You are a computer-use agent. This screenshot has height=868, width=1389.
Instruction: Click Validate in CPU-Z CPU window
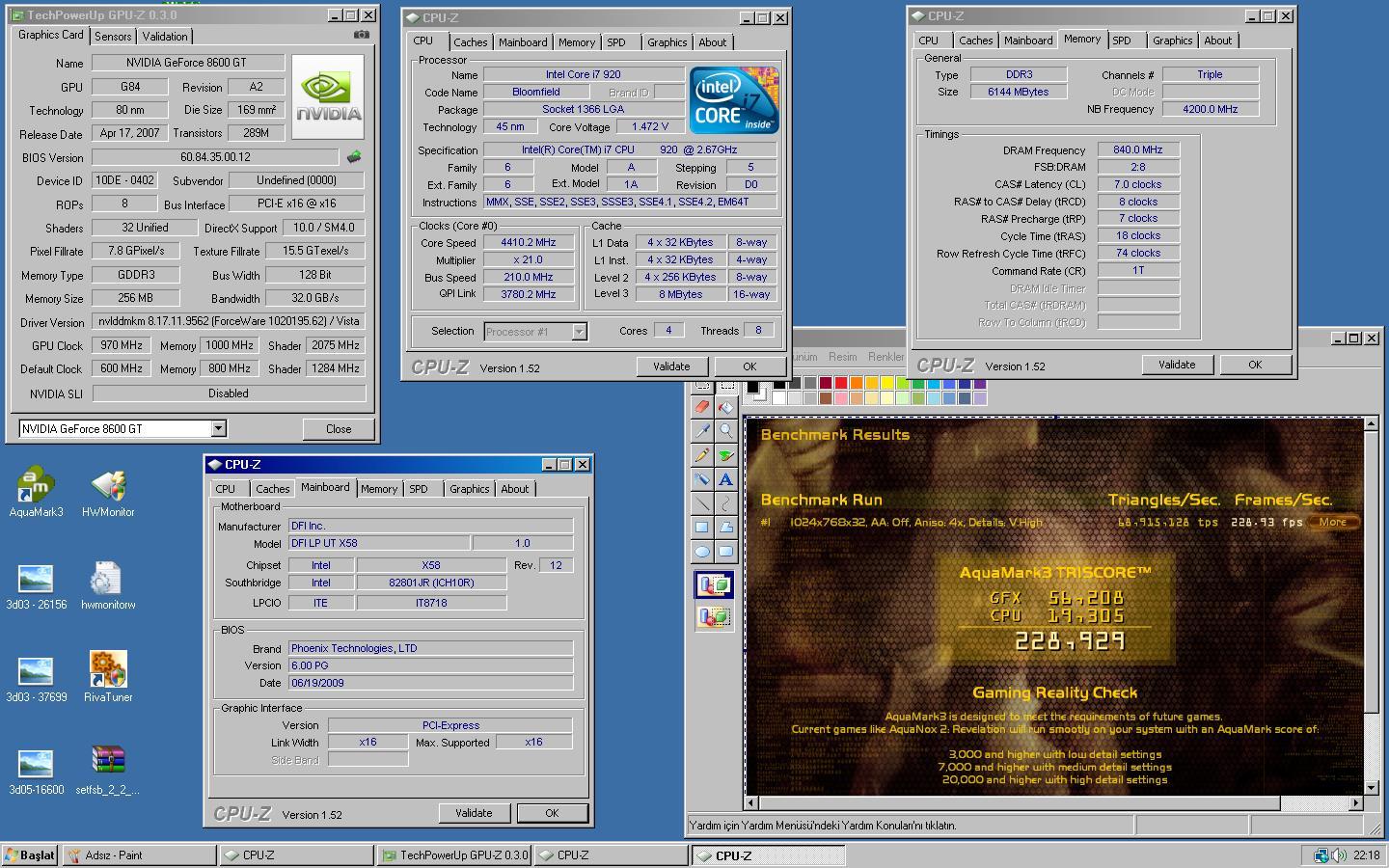click(x=671, y=366)
